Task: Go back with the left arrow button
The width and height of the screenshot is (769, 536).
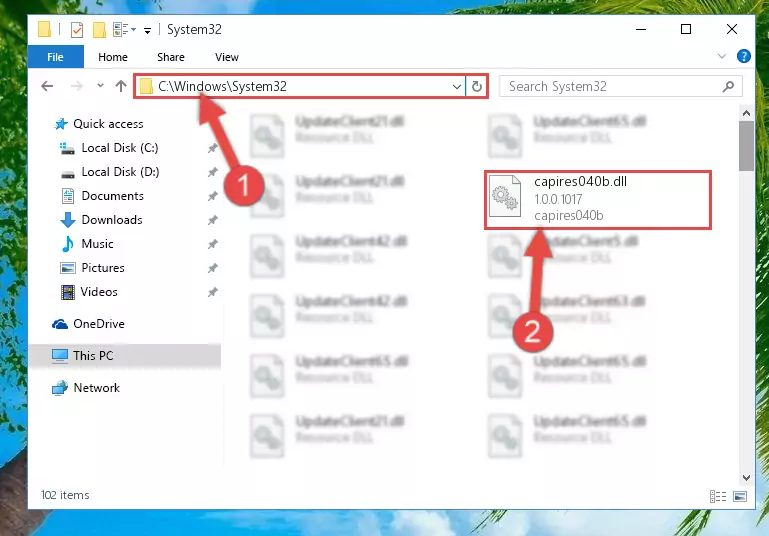Action: click(47, 86)
